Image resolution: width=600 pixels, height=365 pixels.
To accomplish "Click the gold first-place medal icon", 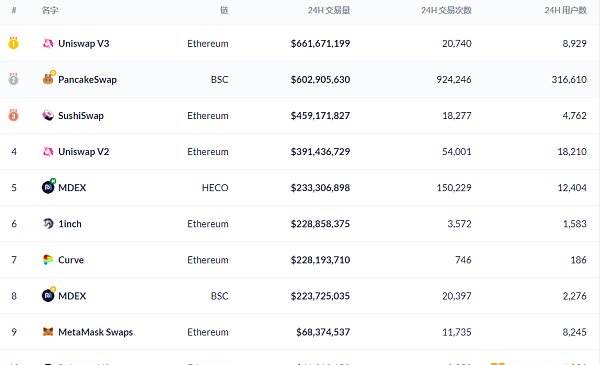I will tap(13, 43).
